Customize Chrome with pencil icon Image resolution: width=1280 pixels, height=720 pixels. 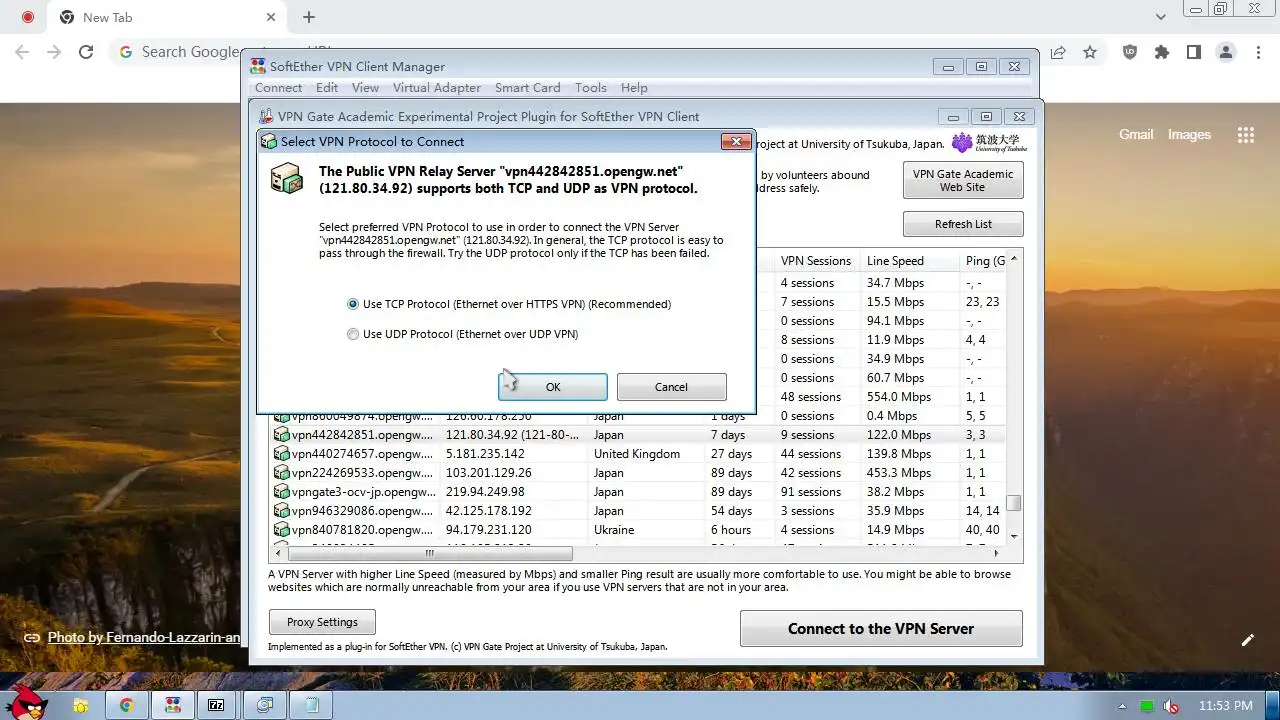point(1247,640)
